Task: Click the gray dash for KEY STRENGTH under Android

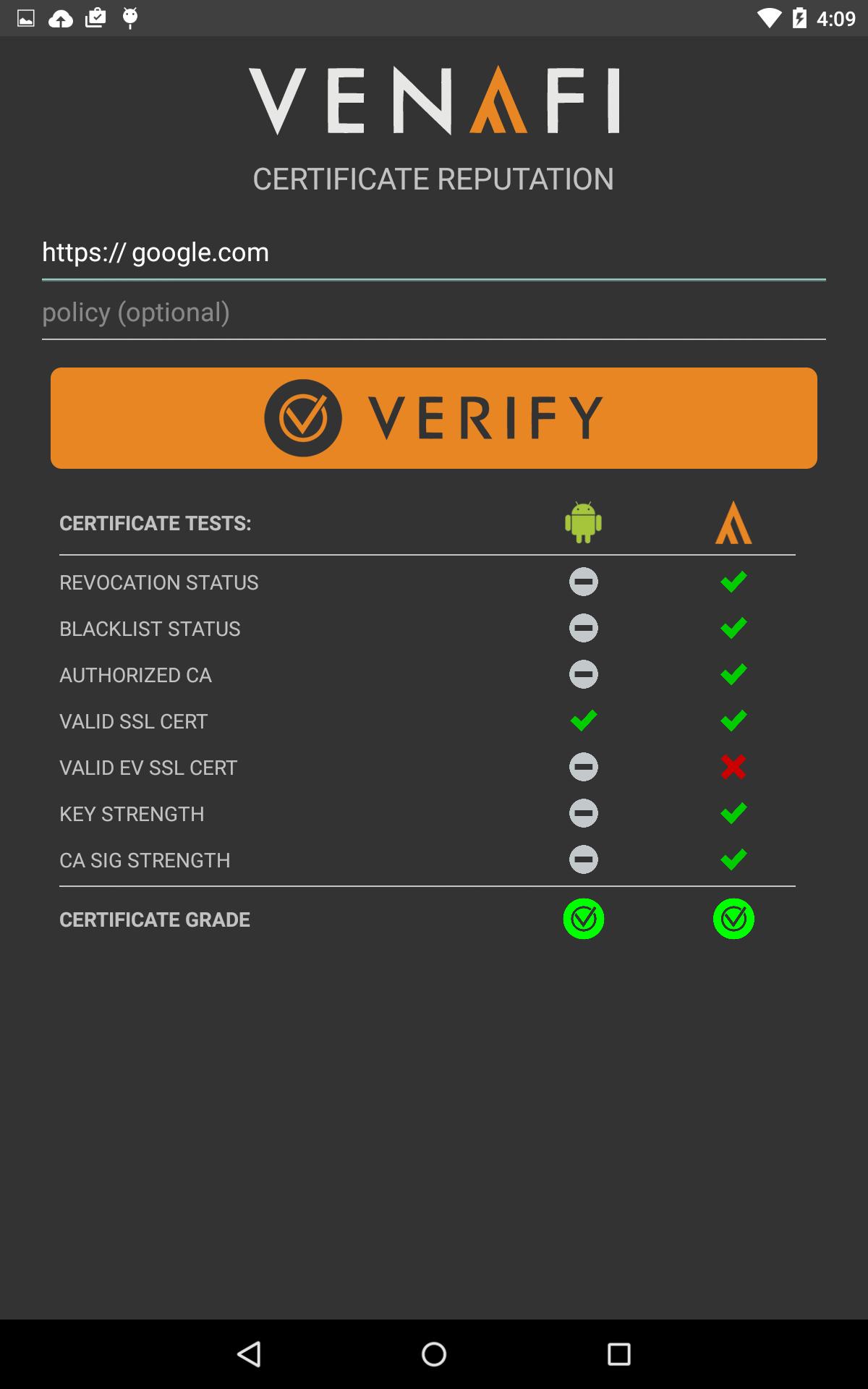Action: pyautogui.click(x=584, y=812)
